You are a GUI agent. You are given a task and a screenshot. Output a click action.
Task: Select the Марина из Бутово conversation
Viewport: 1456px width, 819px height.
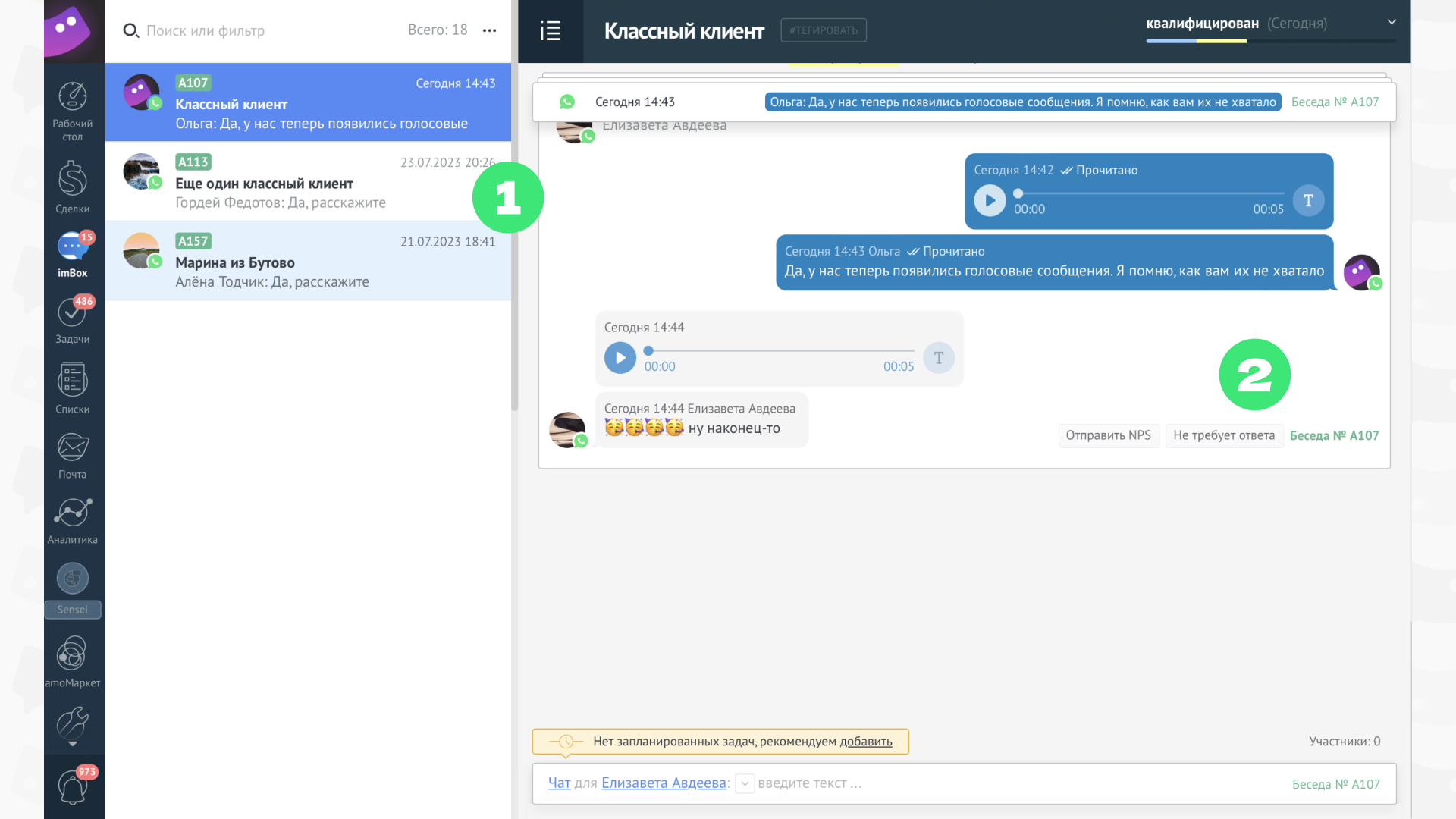coord(308,261)
